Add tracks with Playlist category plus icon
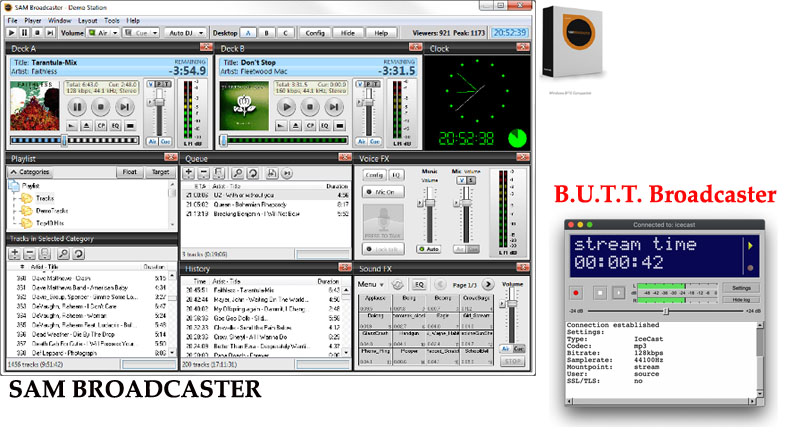Image resolution: width=800 pixels, height=440 pixels. [x=15, y=254]
